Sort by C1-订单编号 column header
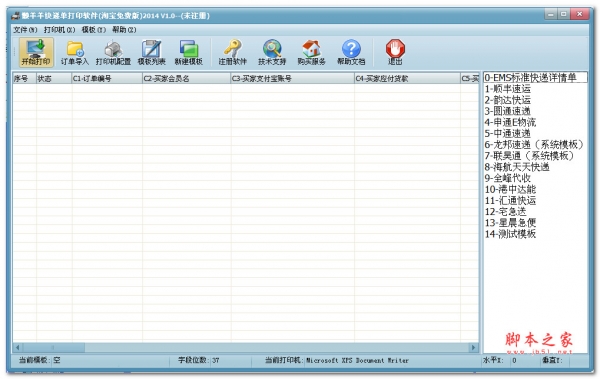 (x=107, y=78)
